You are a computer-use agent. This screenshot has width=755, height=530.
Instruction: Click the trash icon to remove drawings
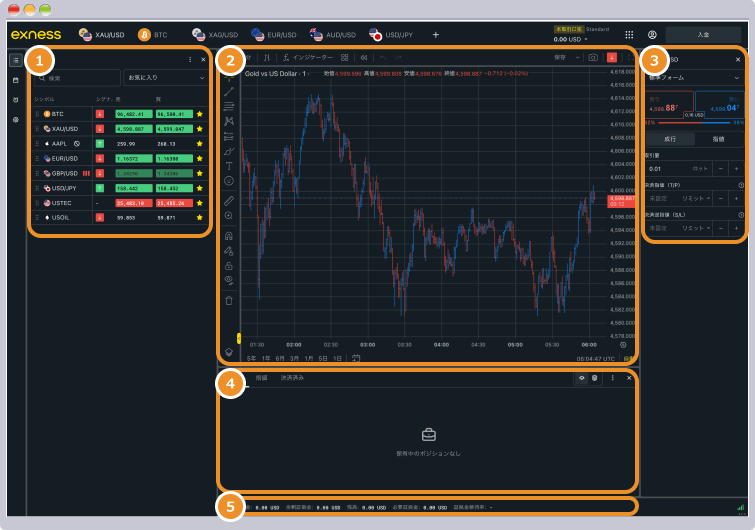tap(229, 300)
